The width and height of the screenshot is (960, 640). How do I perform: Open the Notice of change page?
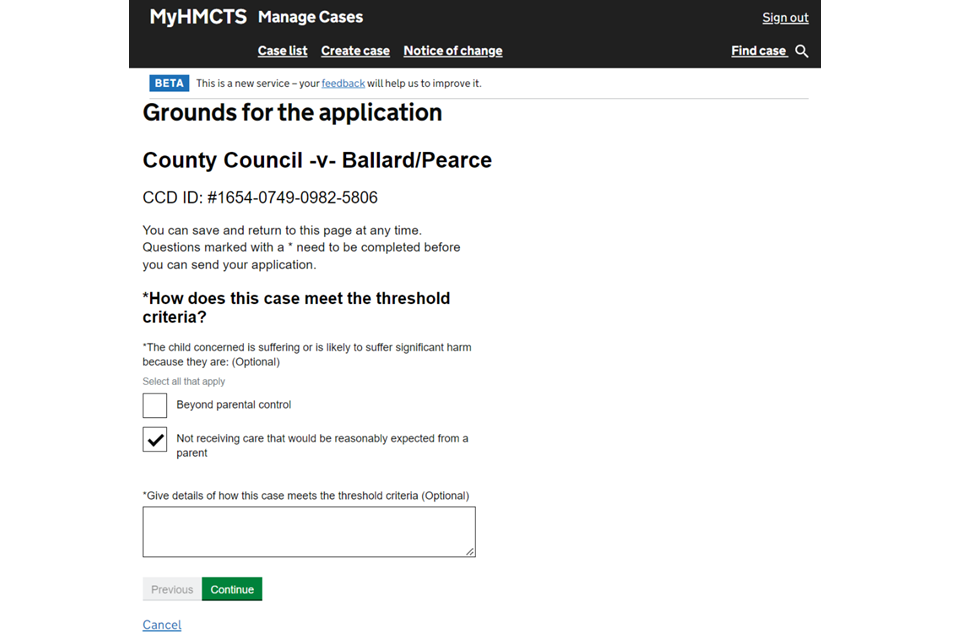coord(452,51)
